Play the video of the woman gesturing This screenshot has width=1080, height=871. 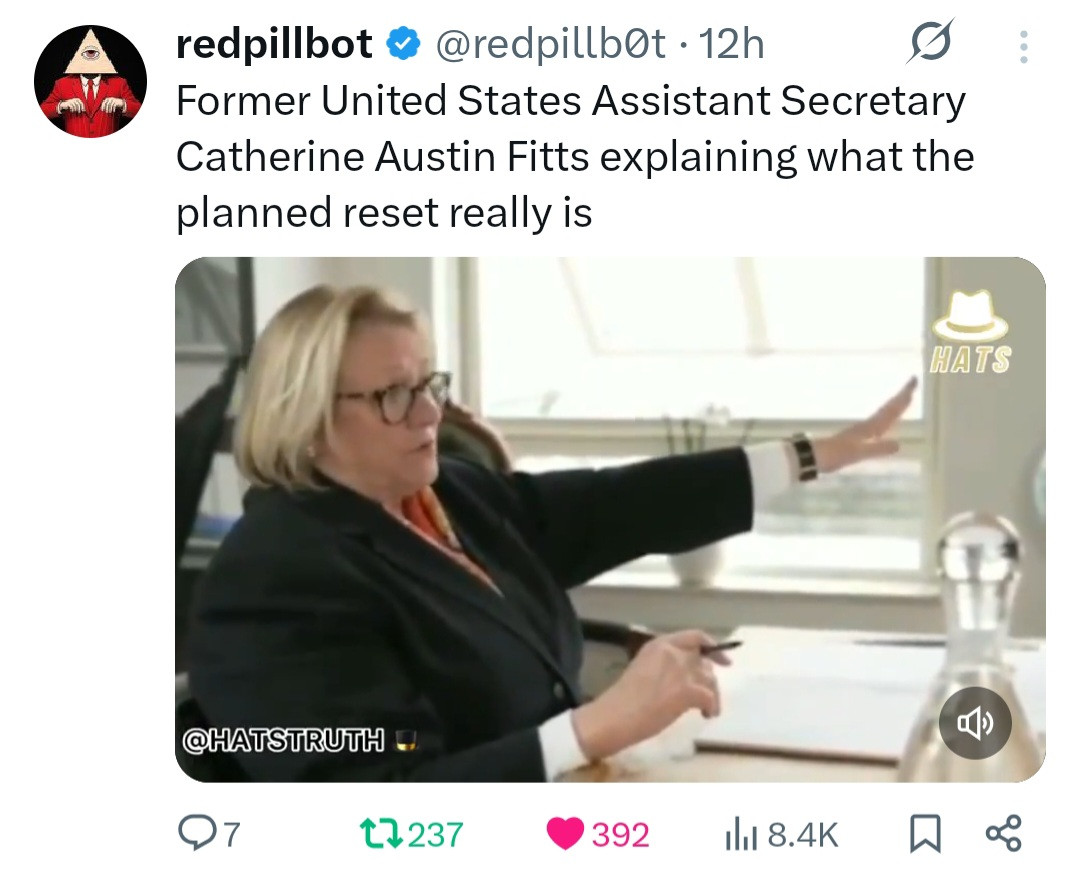610,519
